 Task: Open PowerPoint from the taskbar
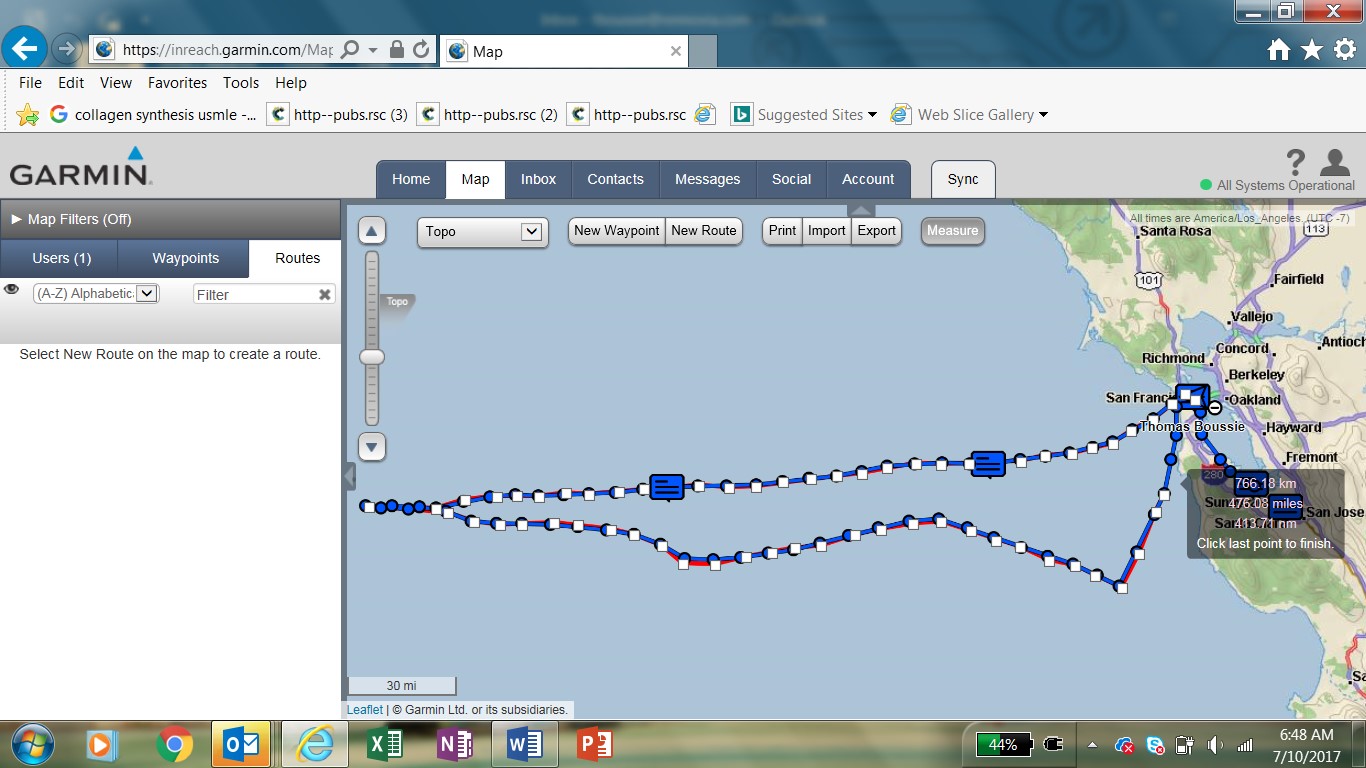(595, 744)
